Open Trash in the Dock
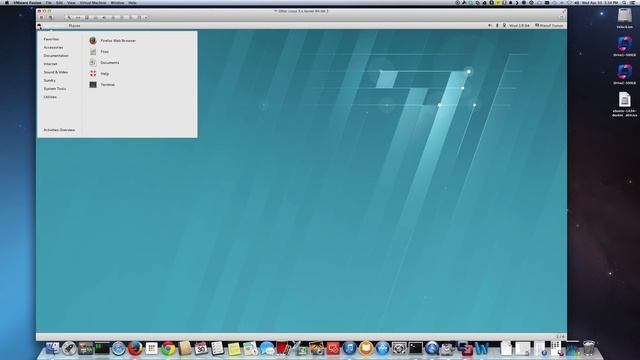This screenshot has height=360, width=640. [589, 348]
